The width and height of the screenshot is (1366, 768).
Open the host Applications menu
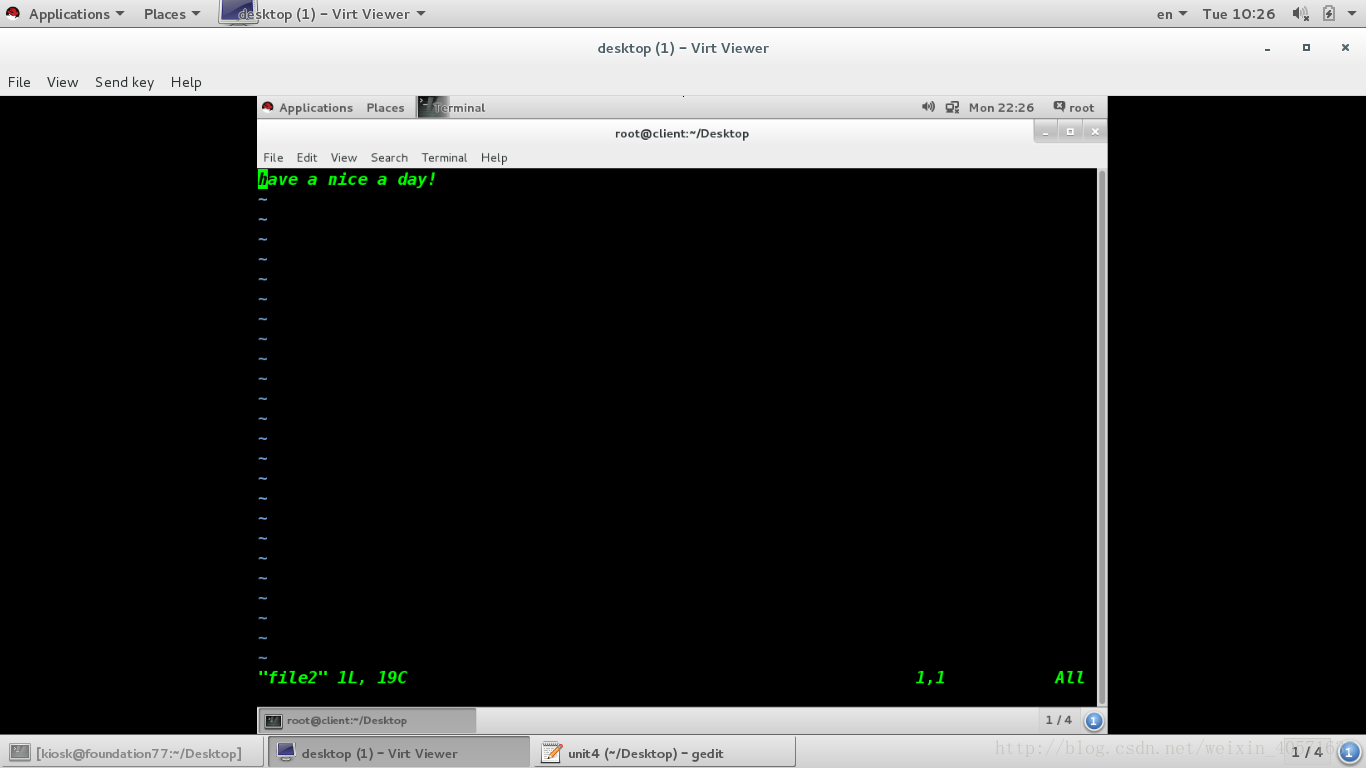coord(76,14)
